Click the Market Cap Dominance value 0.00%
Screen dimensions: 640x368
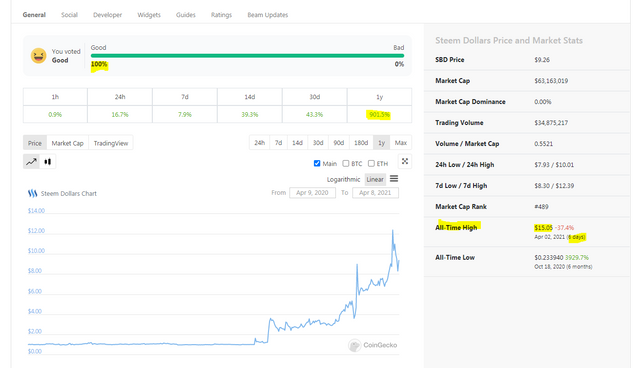click(x=542, y=102)
